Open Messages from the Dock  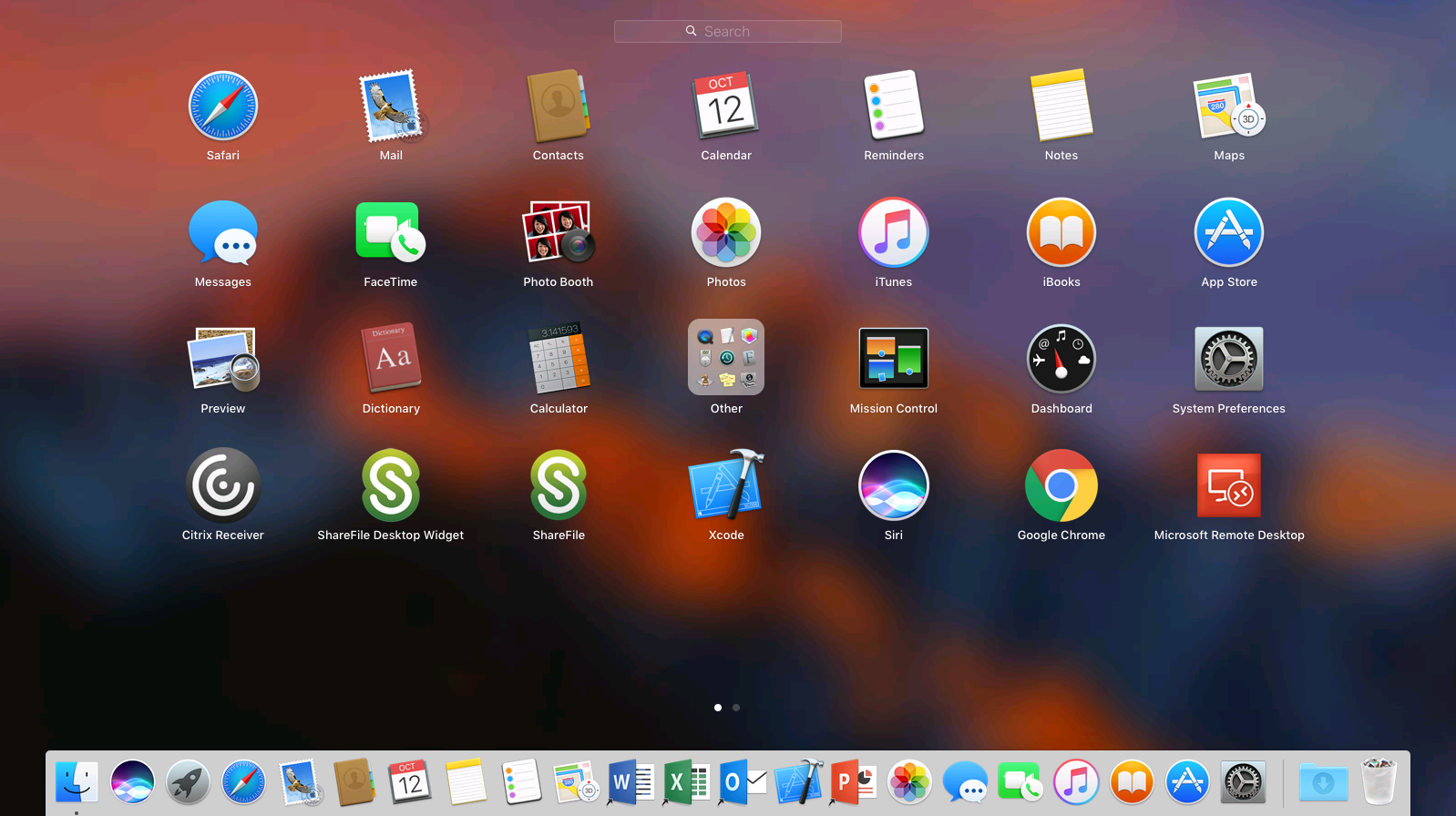[966, 782]
